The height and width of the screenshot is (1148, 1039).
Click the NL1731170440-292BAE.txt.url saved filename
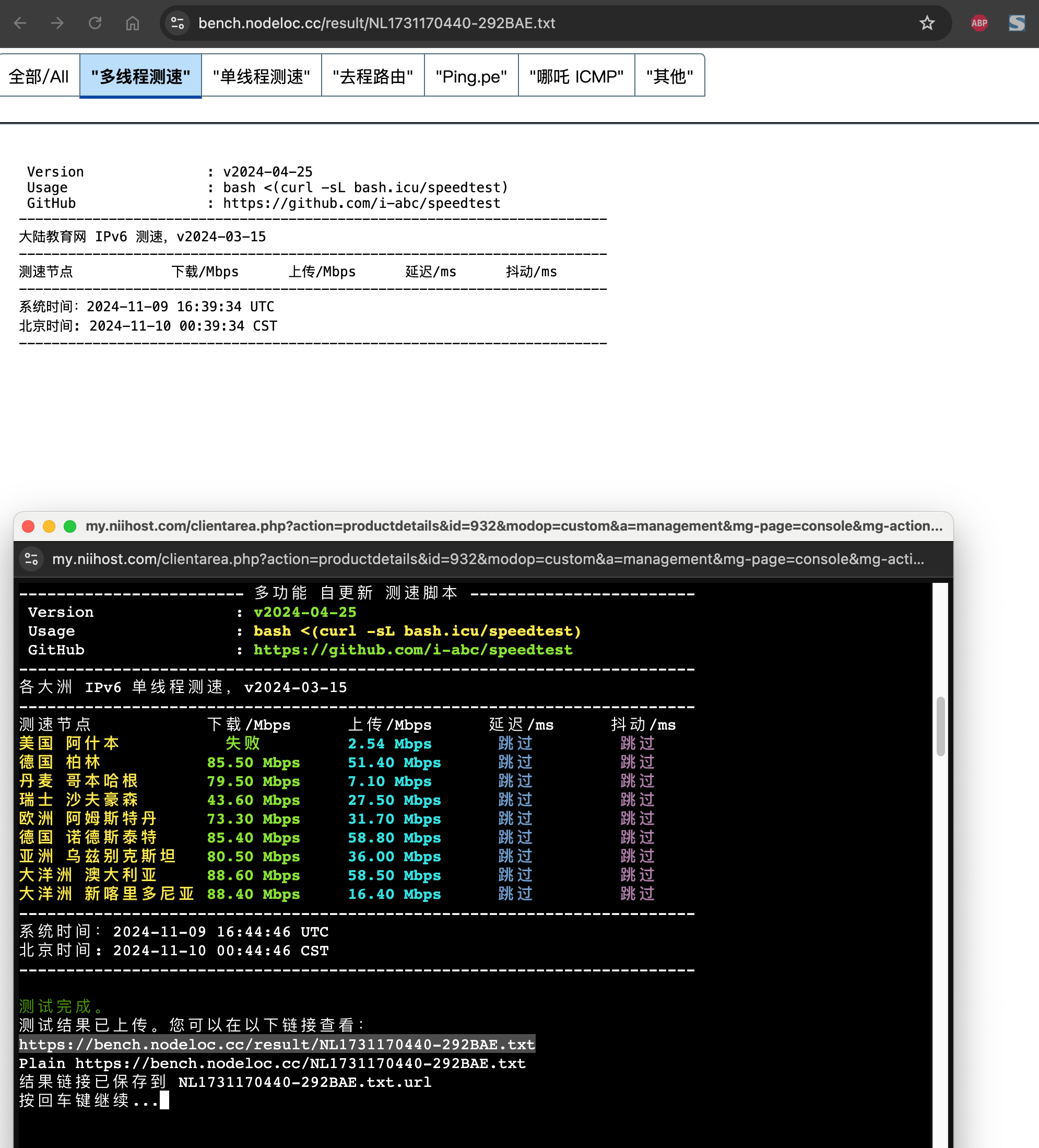[x=304, y=1082]
